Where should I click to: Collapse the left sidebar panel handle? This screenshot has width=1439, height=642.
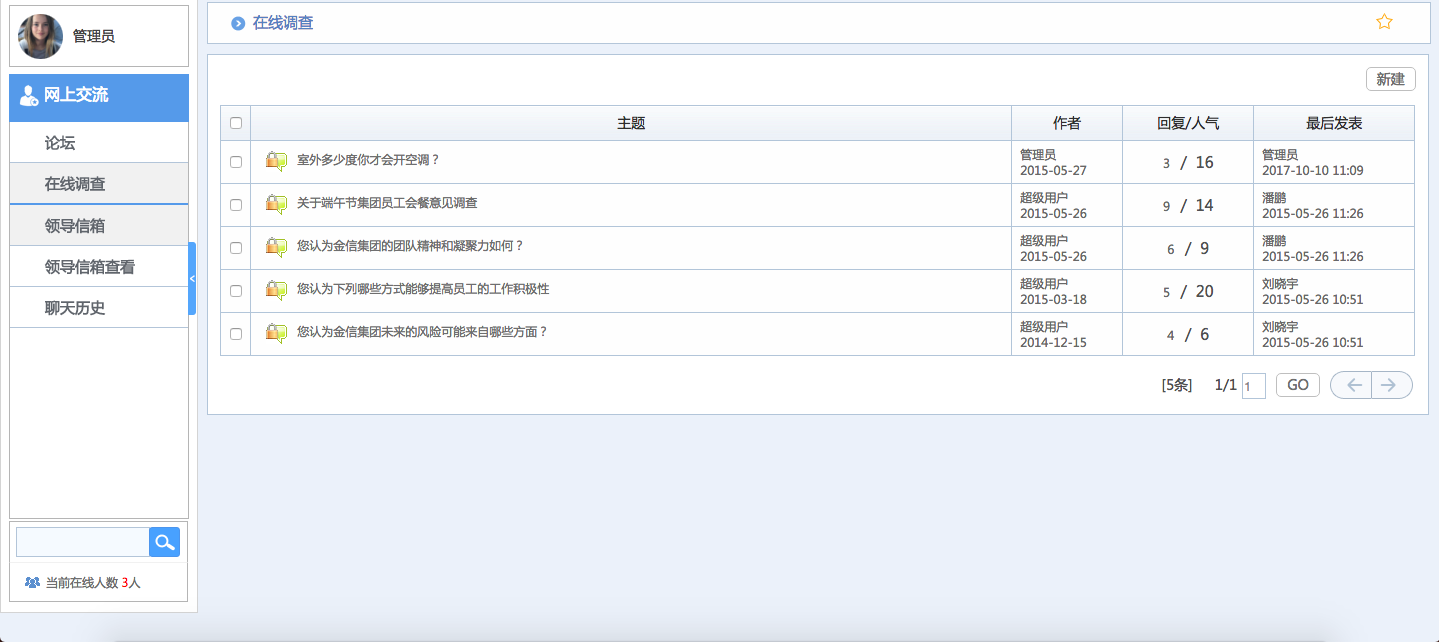coord(192,279)
